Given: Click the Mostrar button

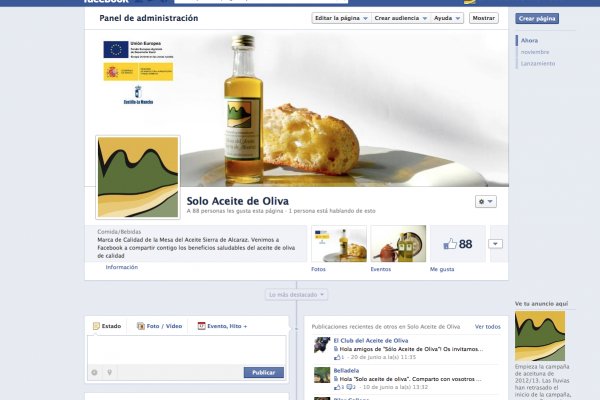Looking at the screenshot, I should tap(484, 18).
